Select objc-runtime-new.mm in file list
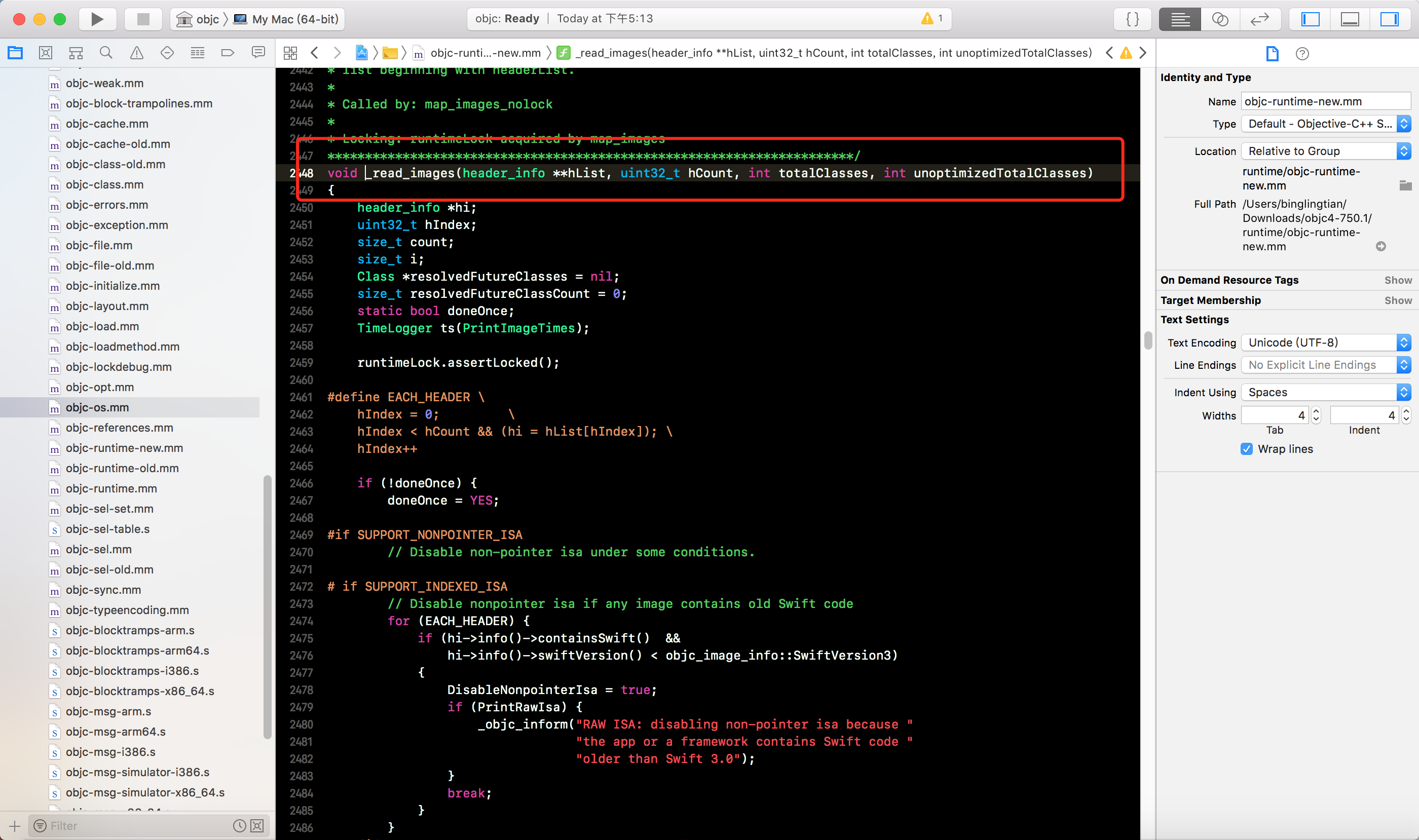The height and width of the screenshot is (840, 1419). pos(124,448)
